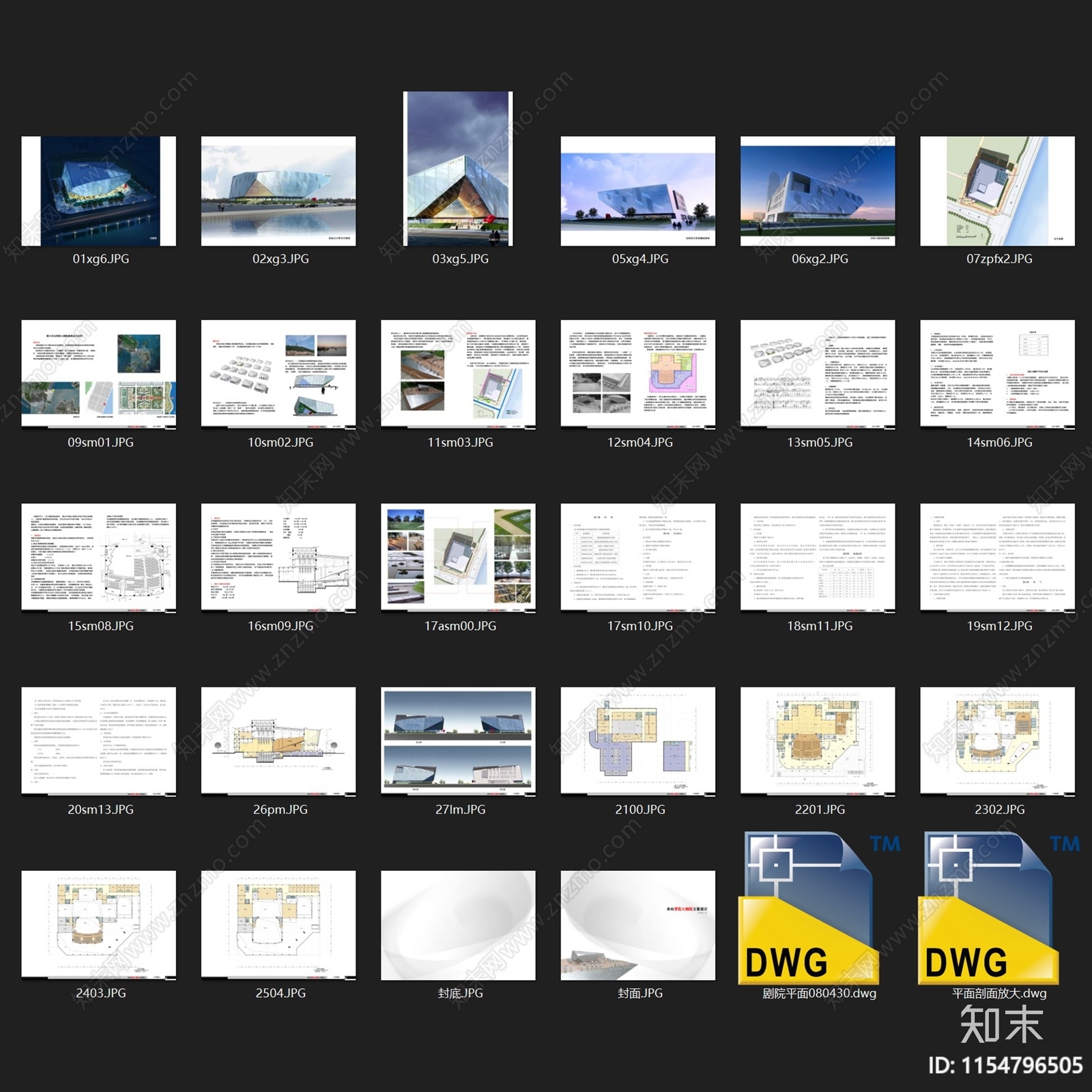Click the 2403.JPG file name

(x=101, y=993)
